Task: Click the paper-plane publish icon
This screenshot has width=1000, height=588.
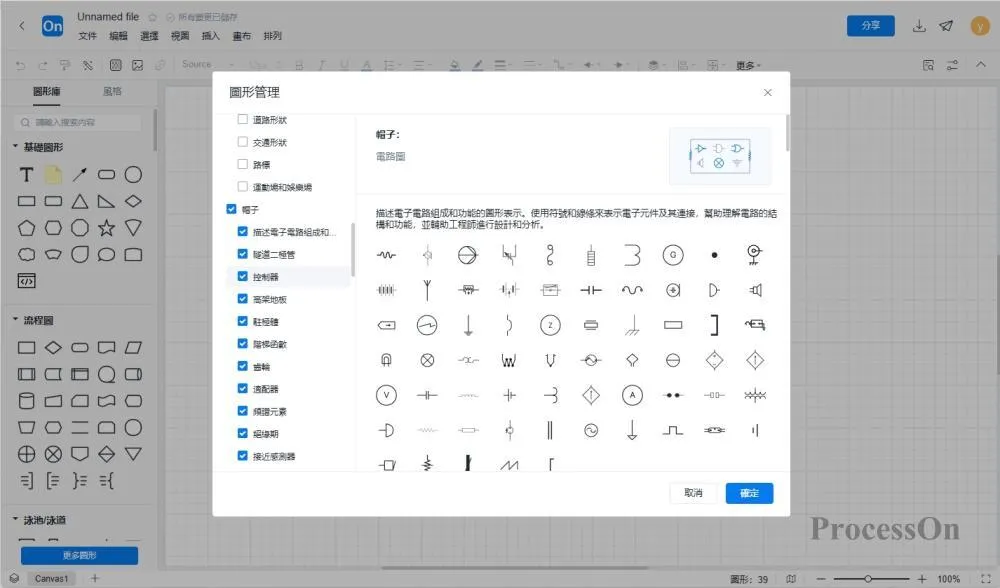Action: point(946,26)
